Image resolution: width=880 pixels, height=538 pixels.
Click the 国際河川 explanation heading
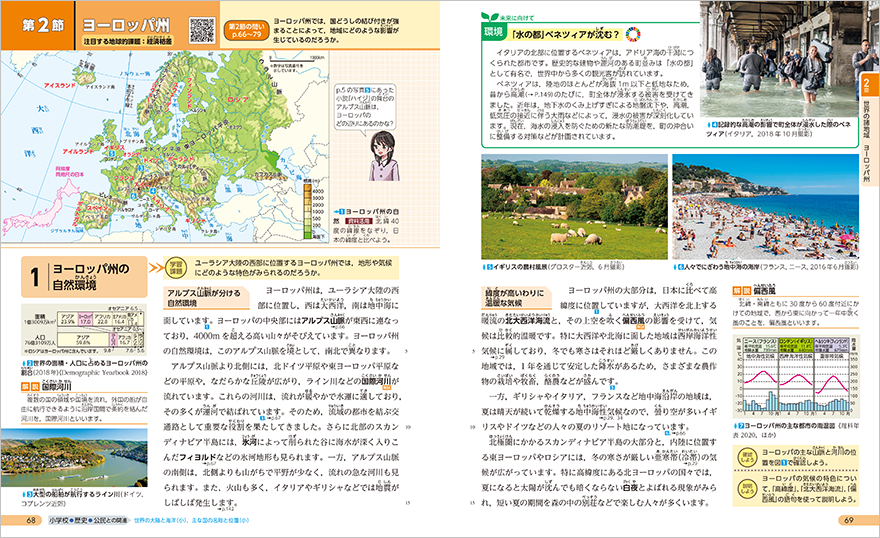pyautogui.click(x=58, y=387)
